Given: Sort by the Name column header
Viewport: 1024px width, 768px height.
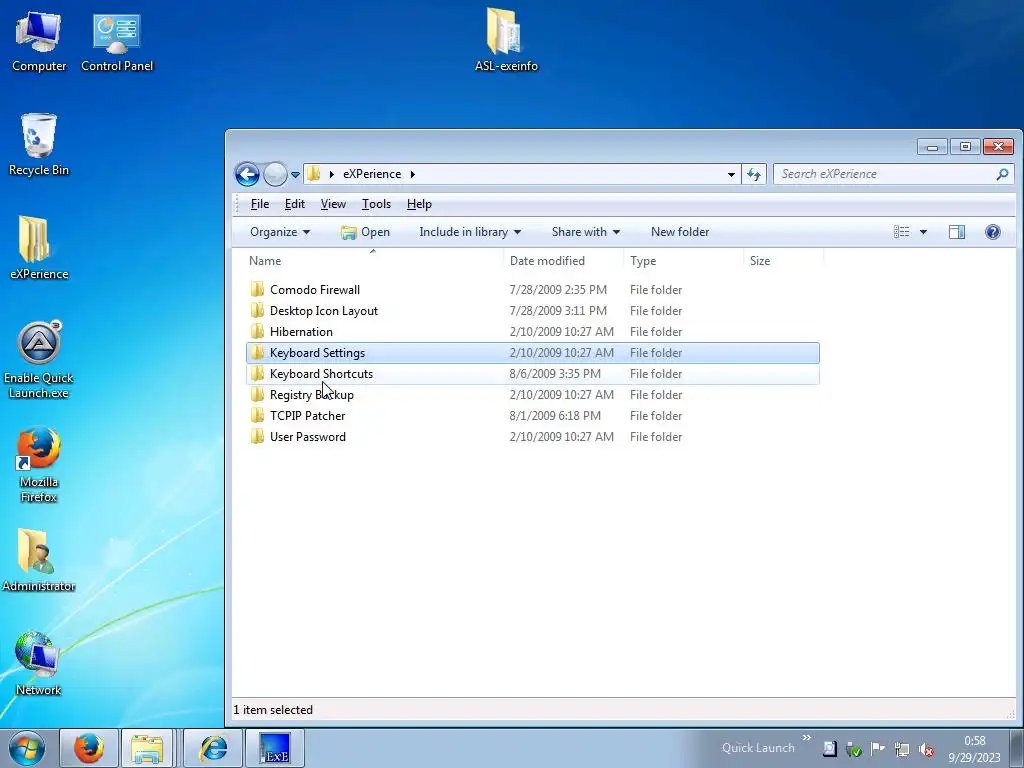Looking at the screenshot, I should point(373,261).
